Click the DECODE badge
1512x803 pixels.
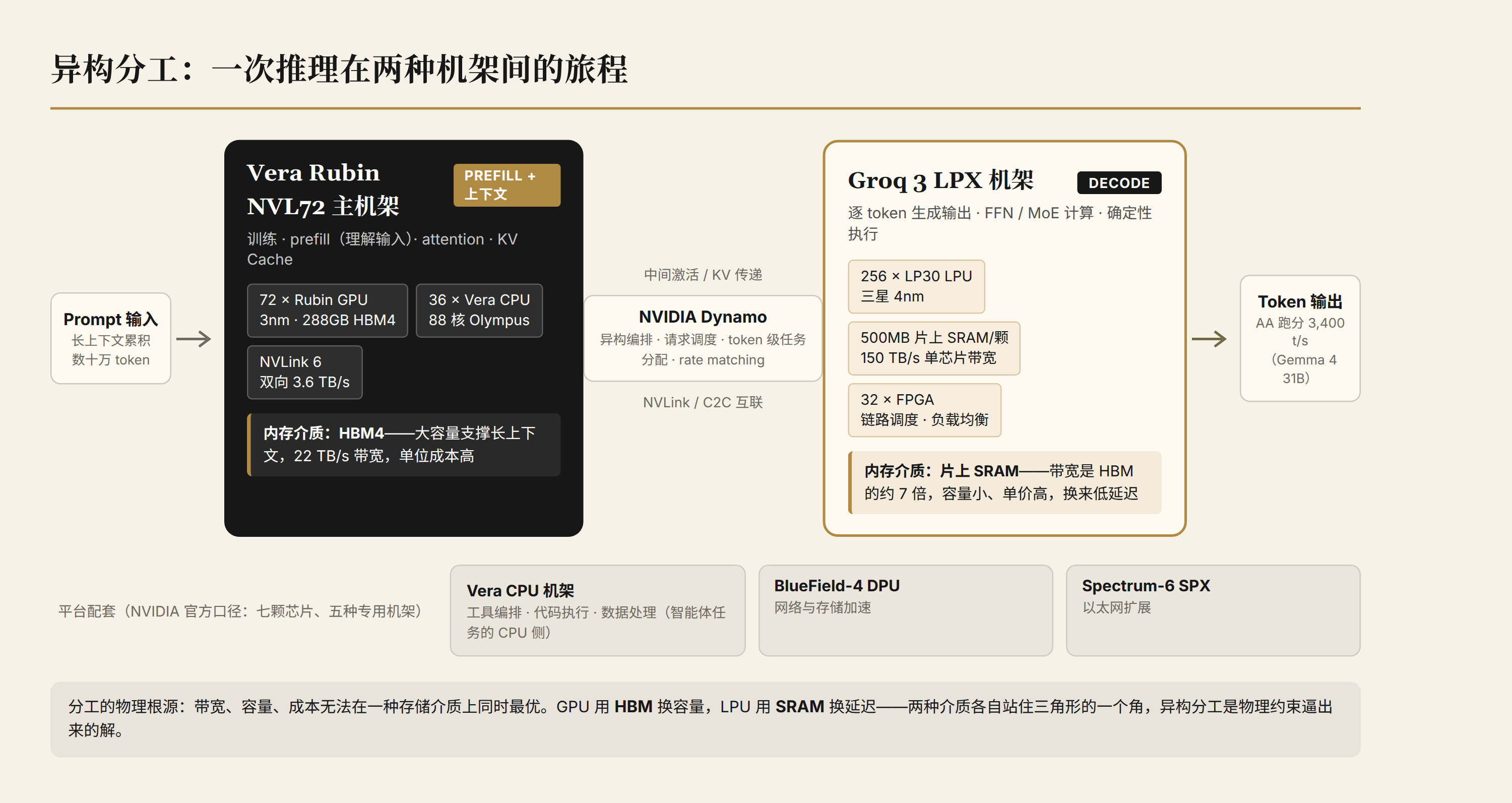click(1119, 182)
